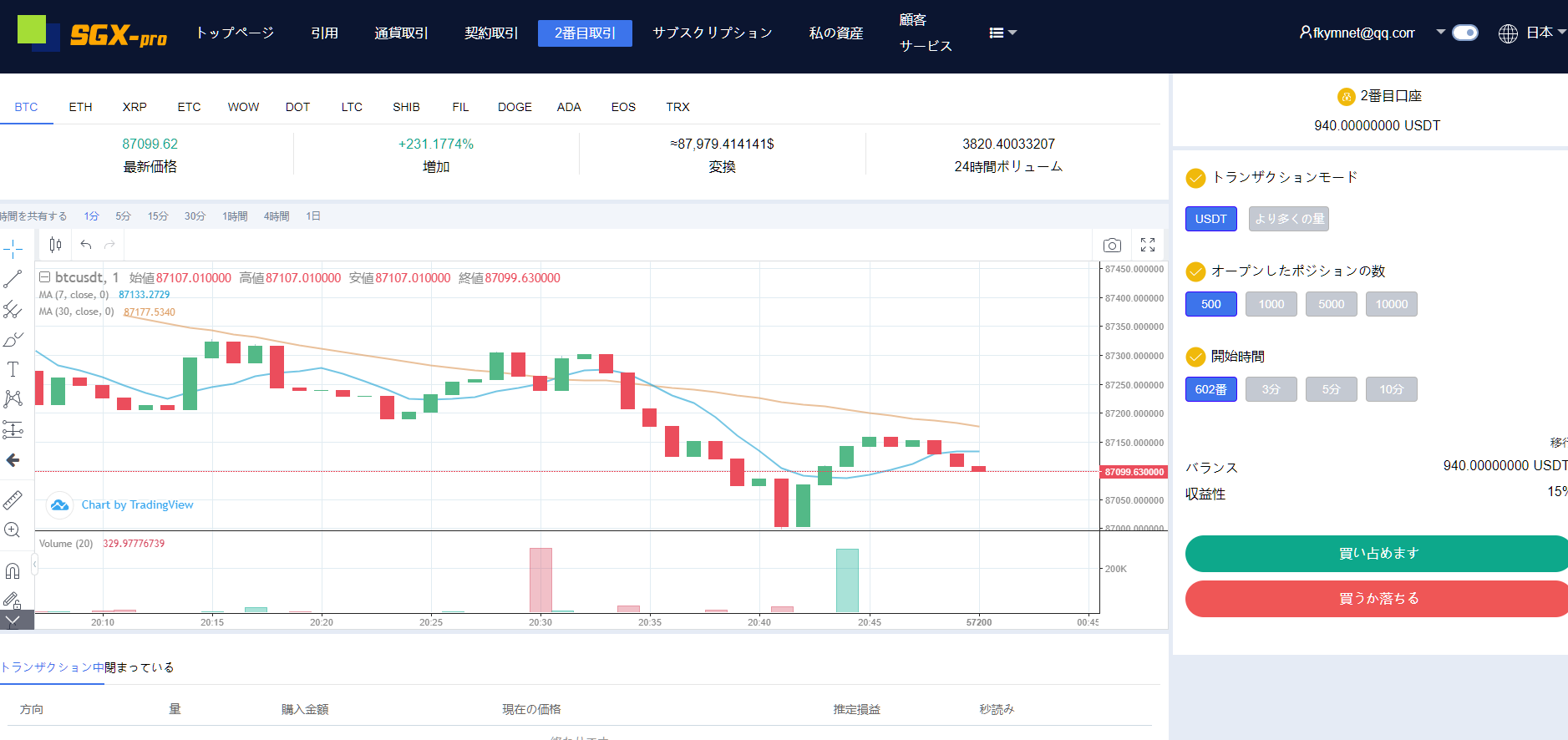
Task: Open the 顧客サービス nav item
Action: 926,33
